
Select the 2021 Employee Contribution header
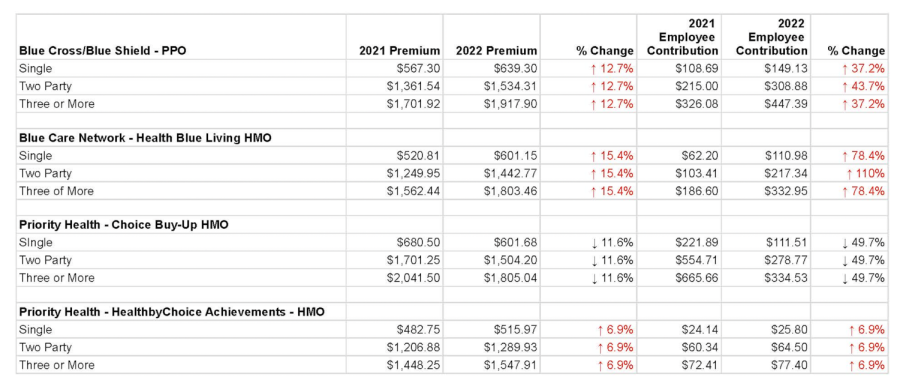click(682, 37)
